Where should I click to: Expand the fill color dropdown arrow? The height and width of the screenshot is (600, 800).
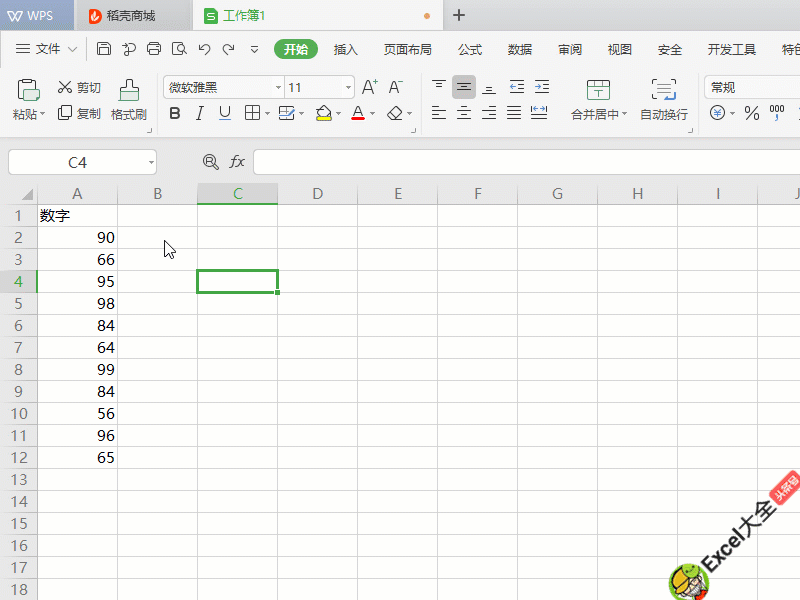coord(338,113)
